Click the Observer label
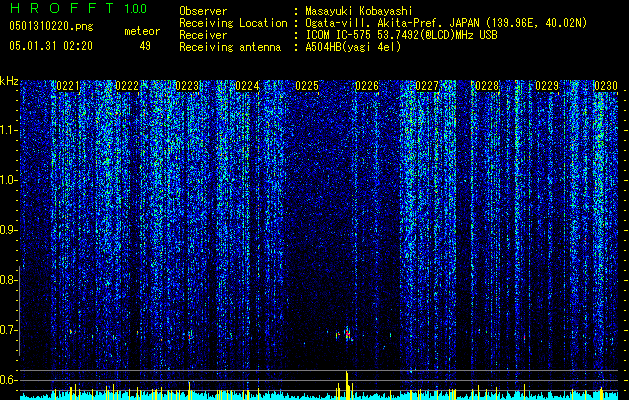This screenshot has width=629, height=400. coord(203,11)
